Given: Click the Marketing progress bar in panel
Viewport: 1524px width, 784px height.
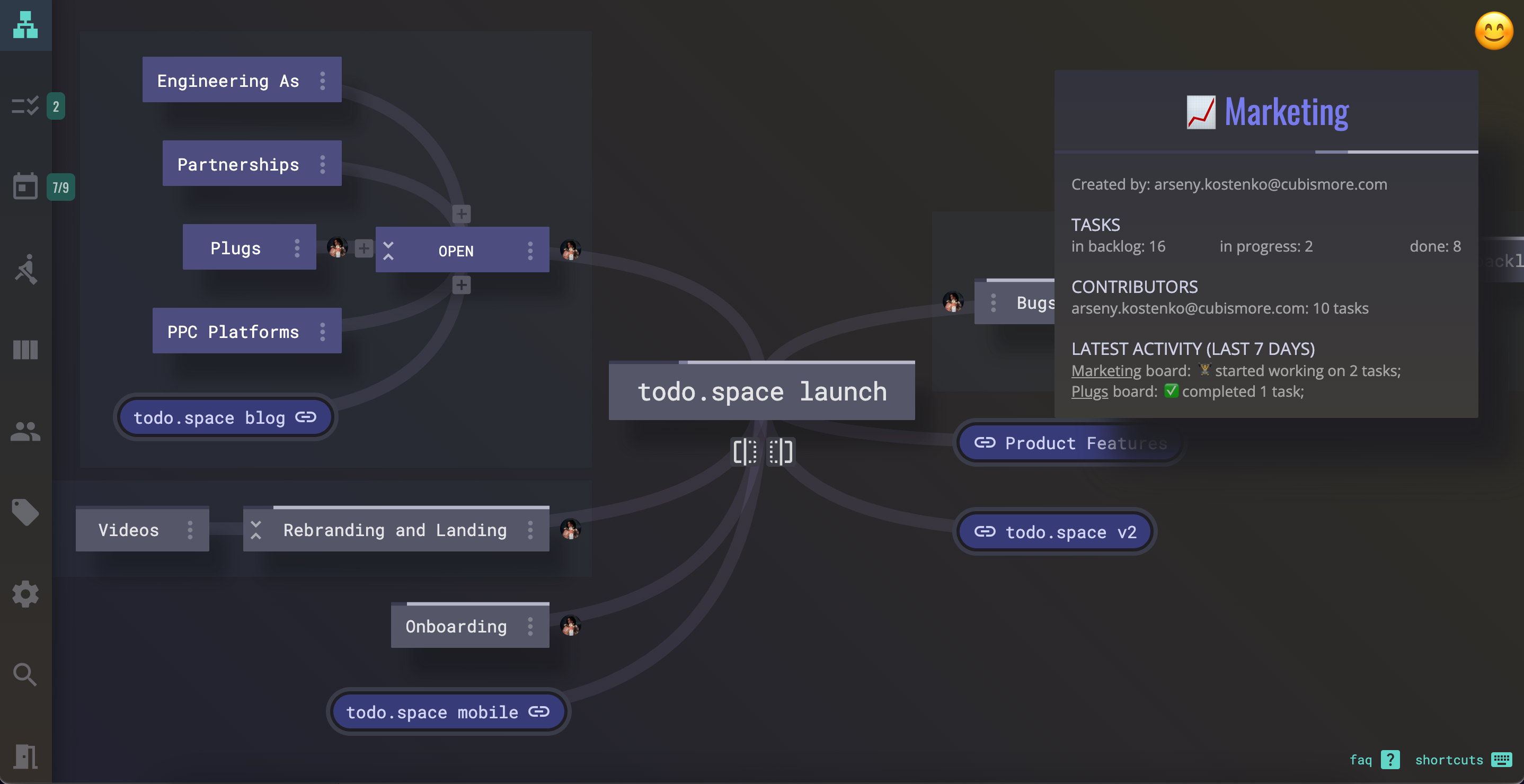Looking at the screenshot, I should [x=1266, y=152].
